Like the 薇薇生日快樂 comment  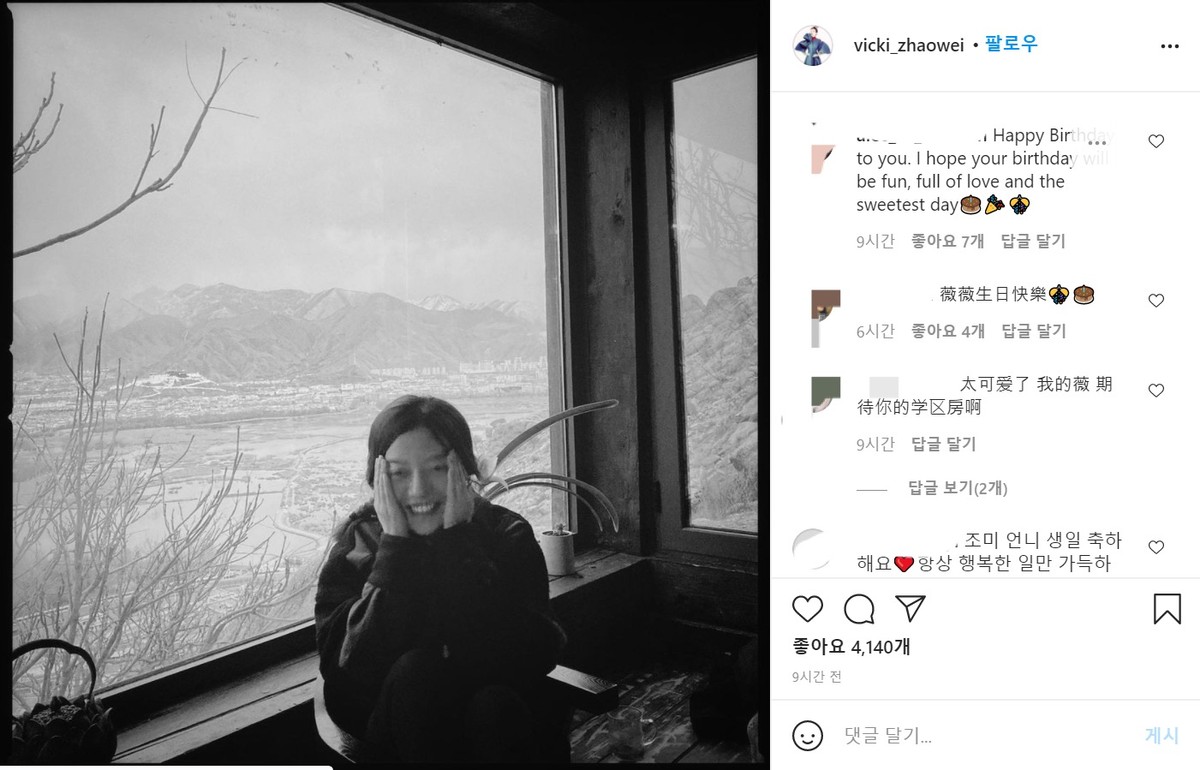[x=1156, y=300]
